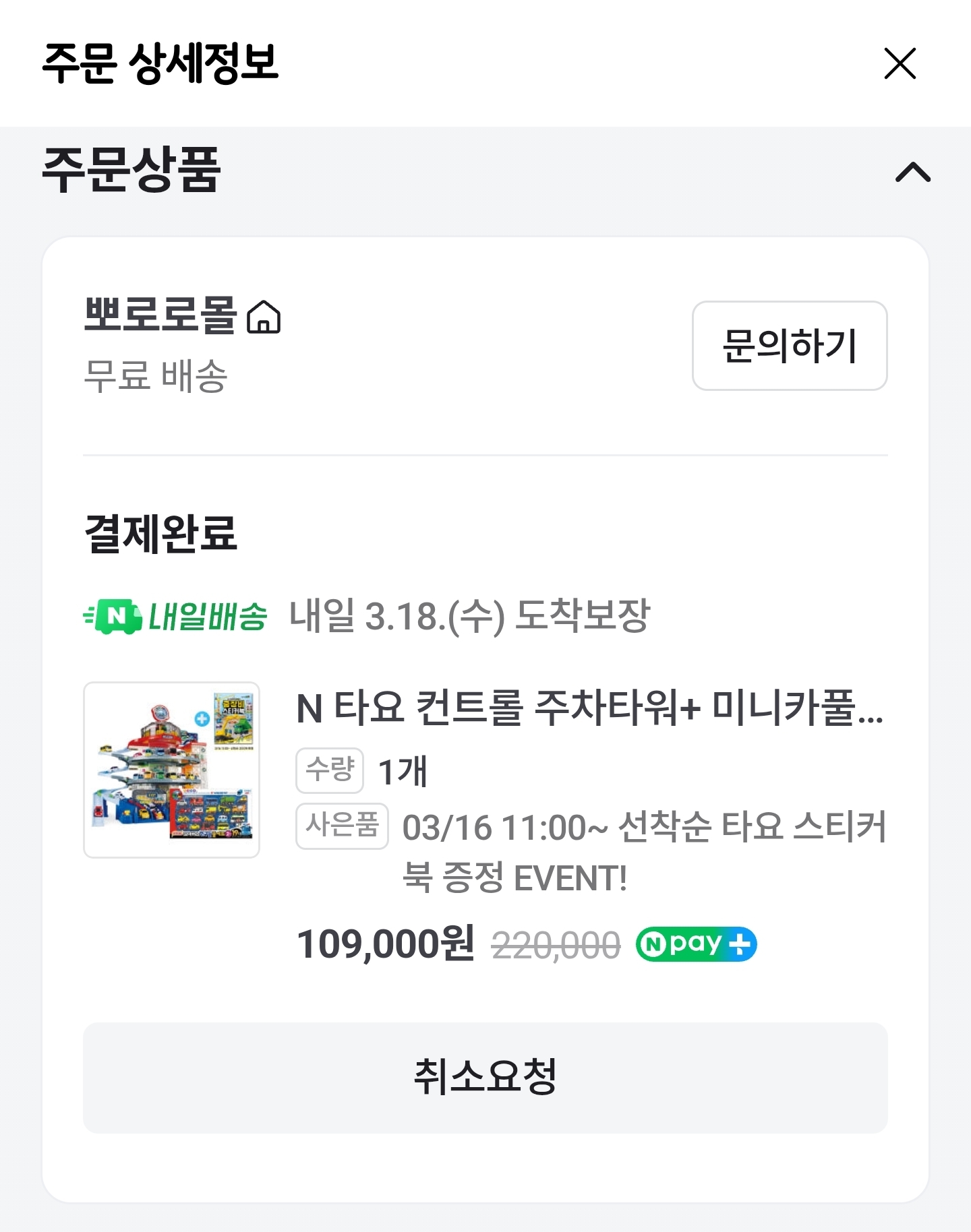Open the N 타요 컨트롤 주차타워 product title
This screenshot has height=1232, width=971.
pos(589,708)
